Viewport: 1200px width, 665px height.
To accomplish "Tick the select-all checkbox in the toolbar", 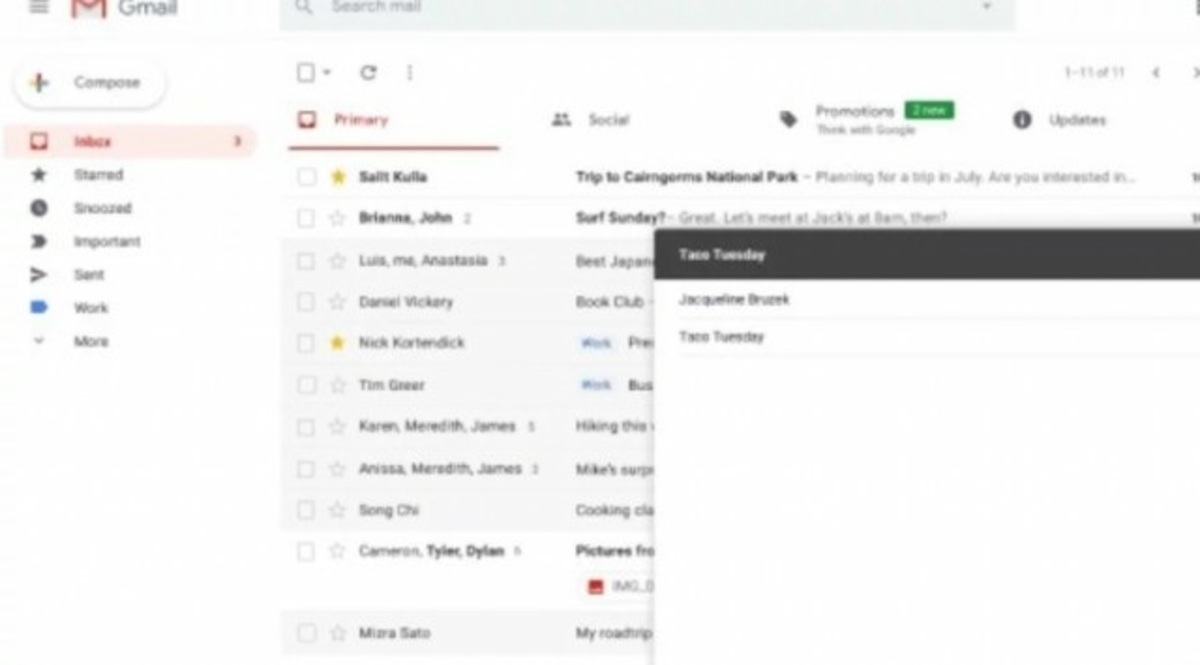I will 306,73.
